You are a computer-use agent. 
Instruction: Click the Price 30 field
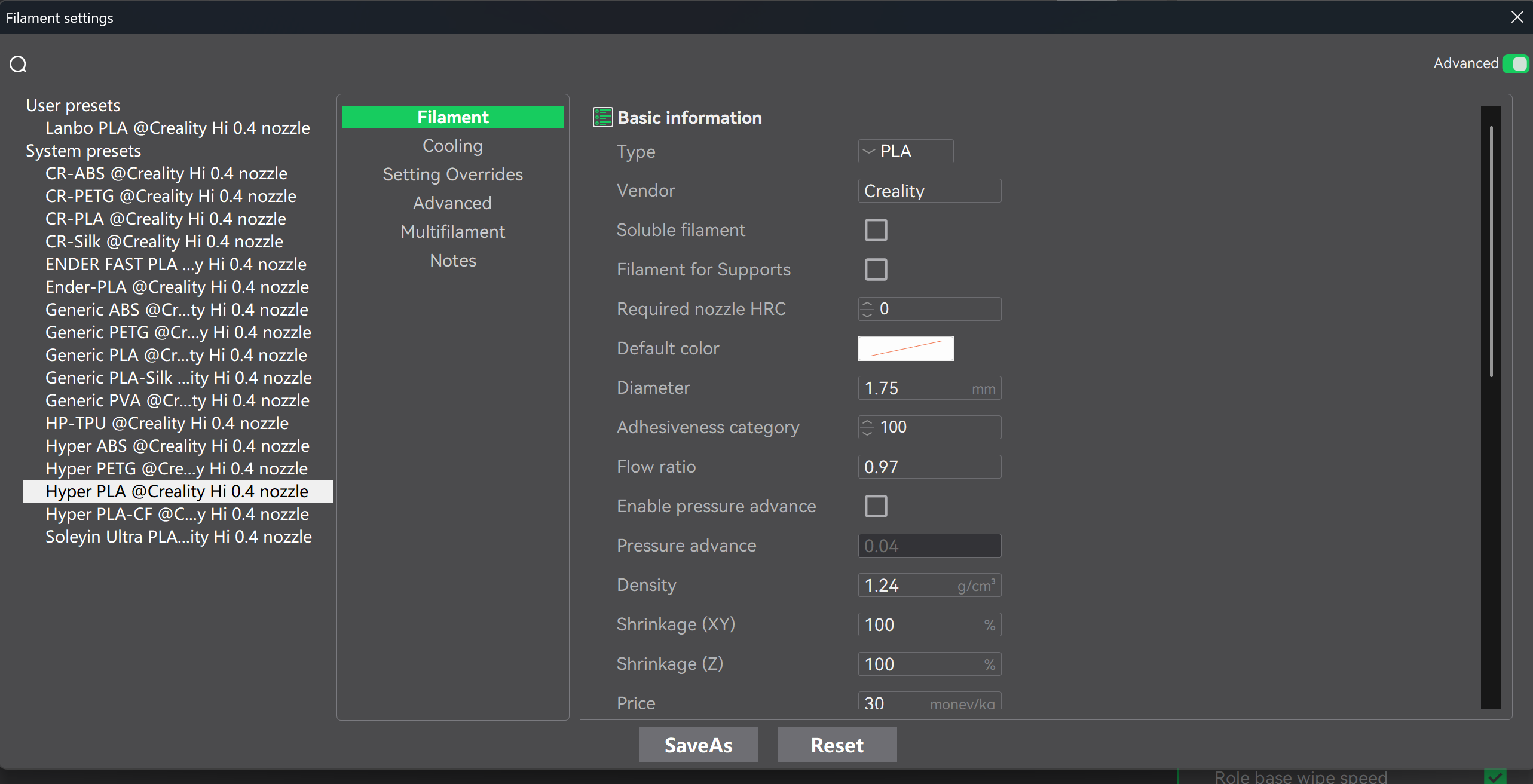929,702
